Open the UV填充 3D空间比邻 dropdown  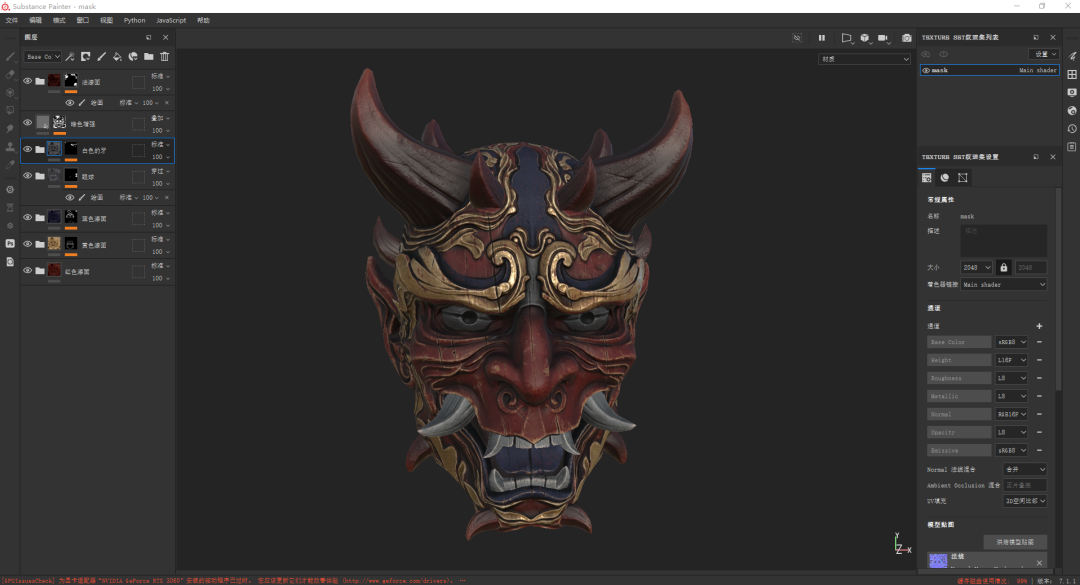(x=1025, y=501)
